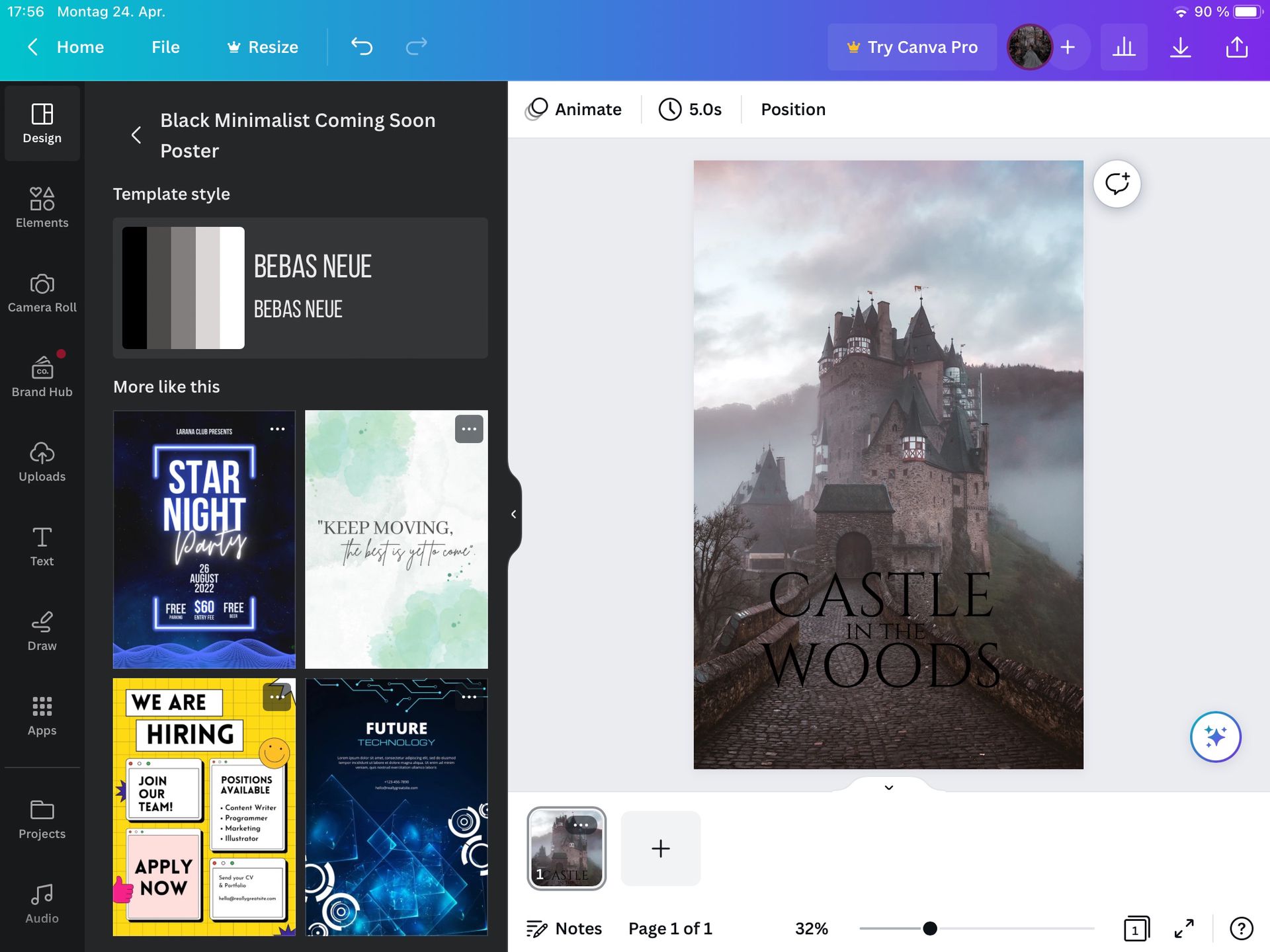Image resolution: width=1270 pixels, height=952 pixels.
Task: Undo the last action
Action: click(362, 46)
